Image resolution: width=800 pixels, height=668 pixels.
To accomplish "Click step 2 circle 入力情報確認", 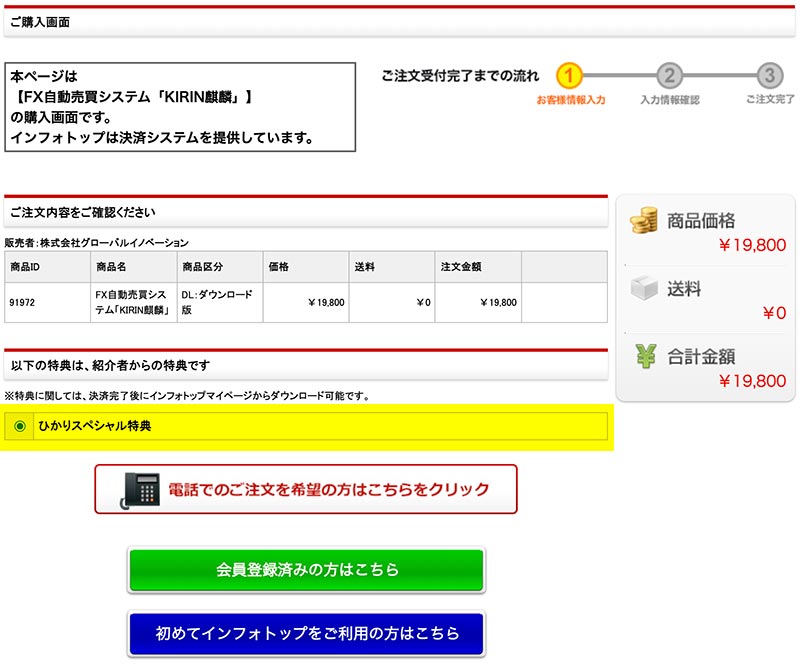I will [669, 76].
